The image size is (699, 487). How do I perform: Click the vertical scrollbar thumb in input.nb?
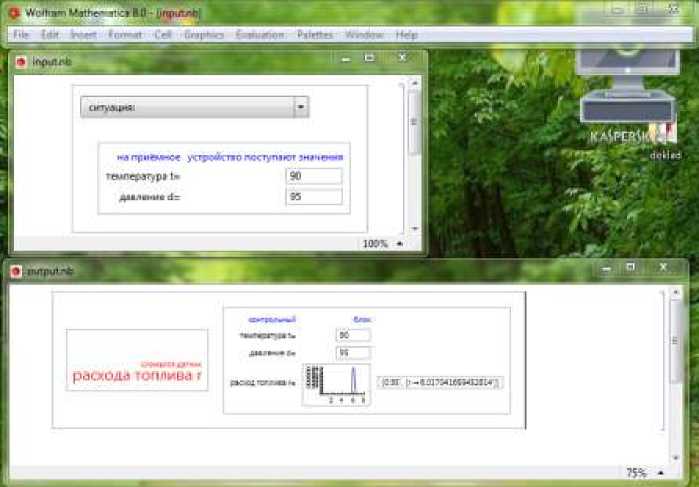[414, 121]
